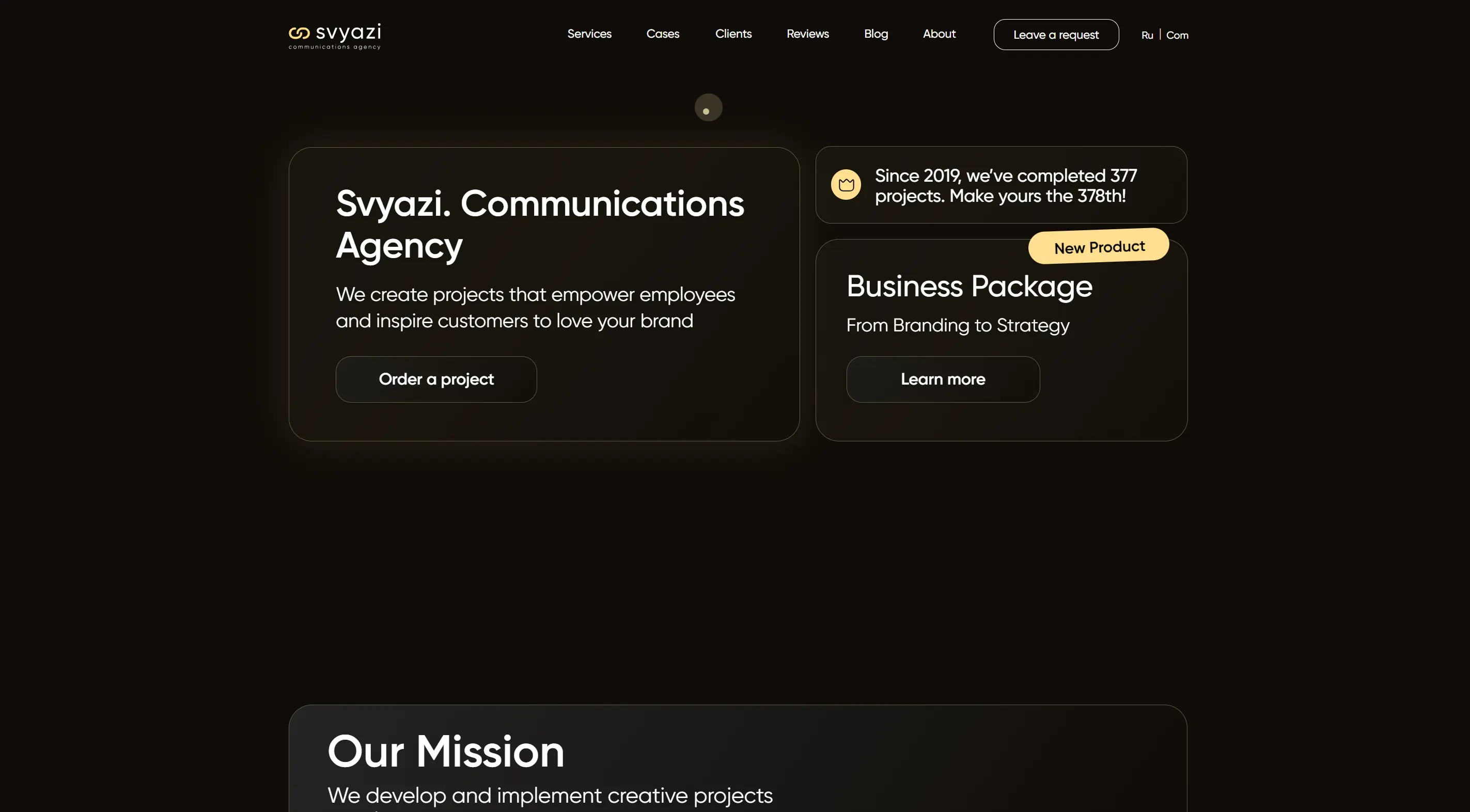Screen dimensions: 1470x812
Task: Switch site version to Com
Action: tap(1177, 35)
